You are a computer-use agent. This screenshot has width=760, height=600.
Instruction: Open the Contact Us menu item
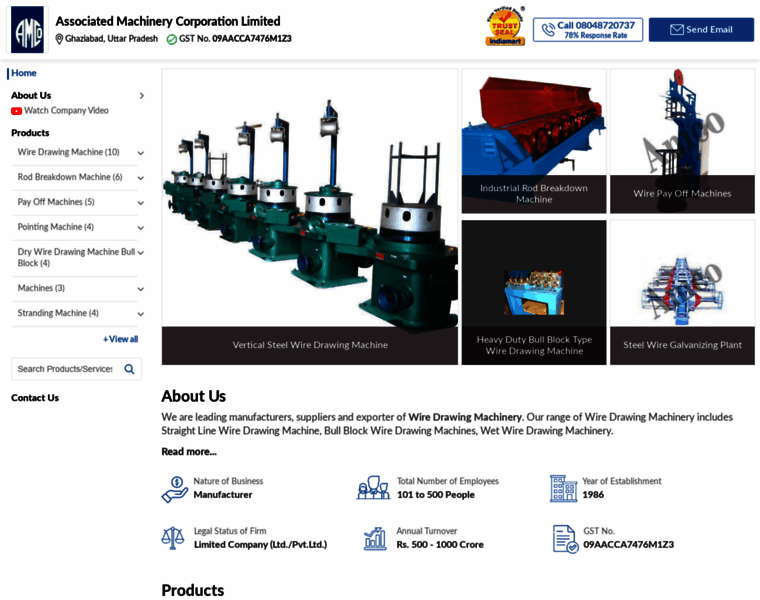click(x=35, y=398)
